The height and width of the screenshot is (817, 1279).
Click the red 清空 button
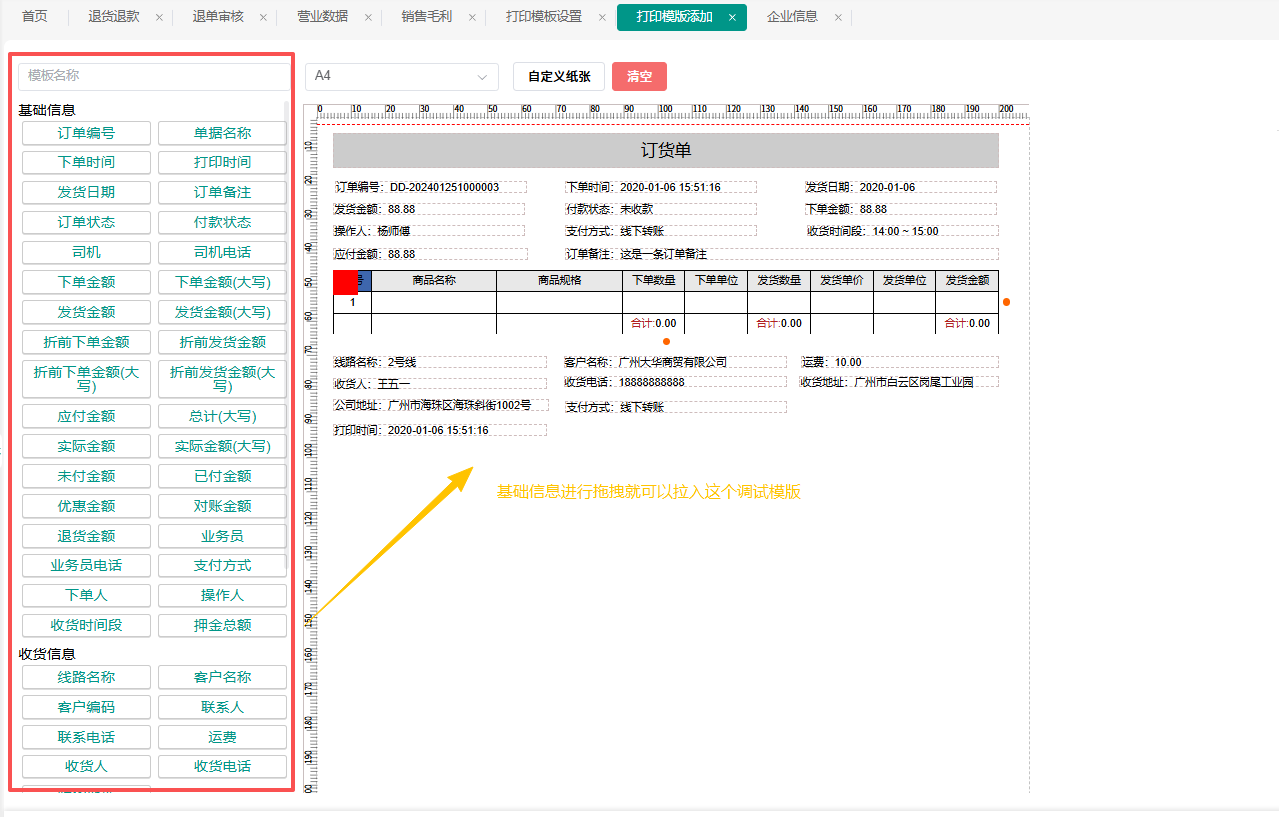click(640, 77)
